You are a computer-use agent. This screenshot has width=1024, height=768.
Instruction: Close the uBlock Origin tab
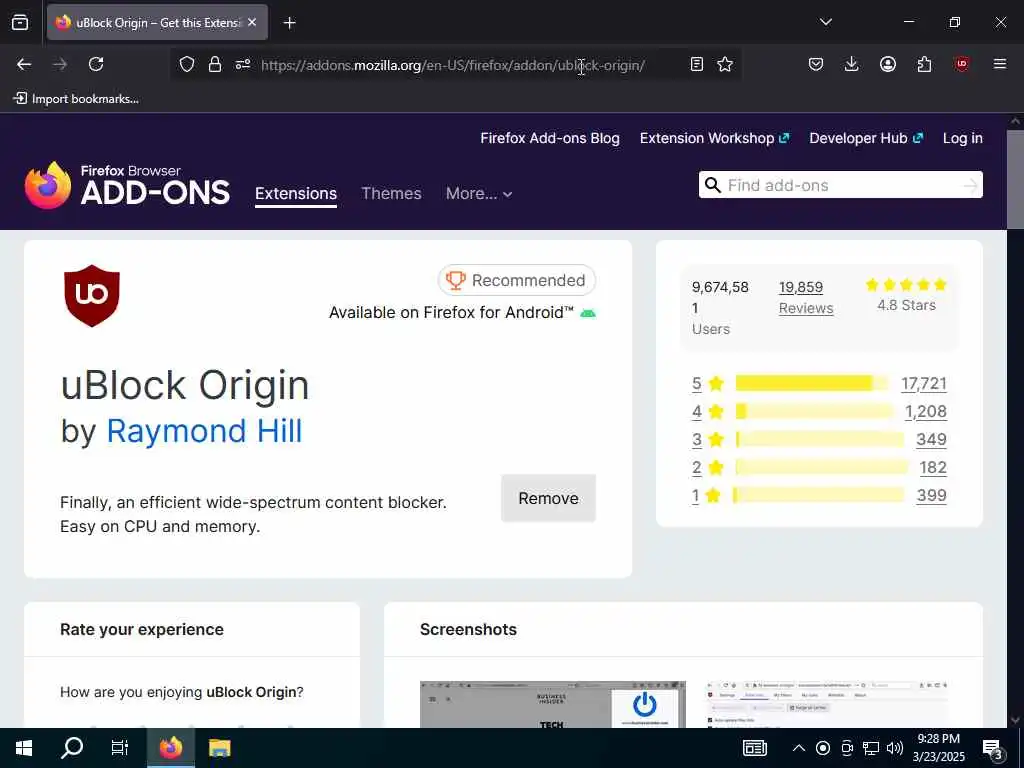point(252,22)
